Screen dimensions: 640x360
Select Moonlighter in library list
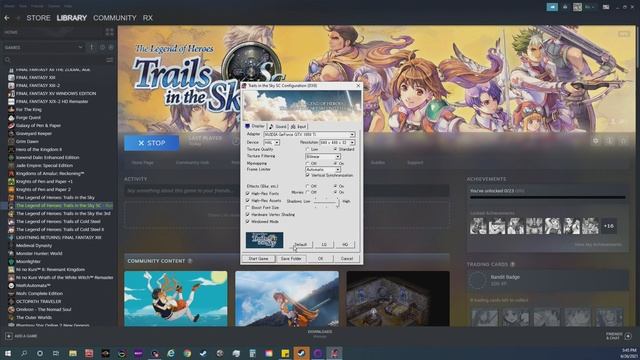click(28, 262)
